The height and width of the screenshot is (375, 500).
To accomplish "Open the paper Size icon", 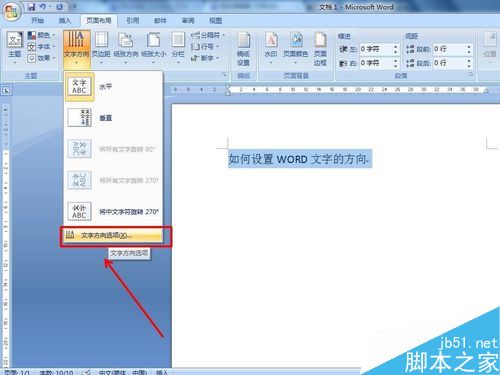I will [x=153, y=48].
